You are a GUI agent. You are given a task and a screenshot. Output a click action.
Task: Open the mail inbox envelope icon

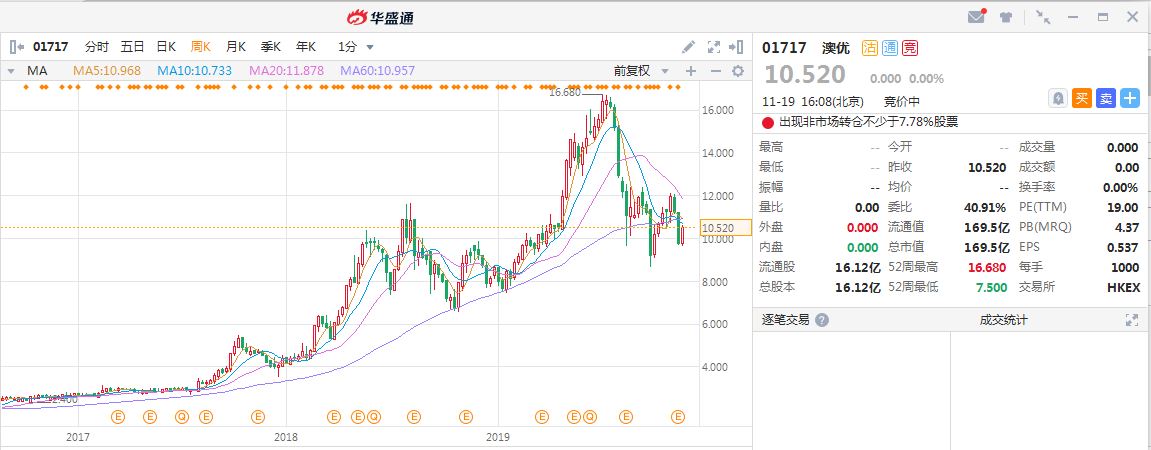(x=976, y=17)
